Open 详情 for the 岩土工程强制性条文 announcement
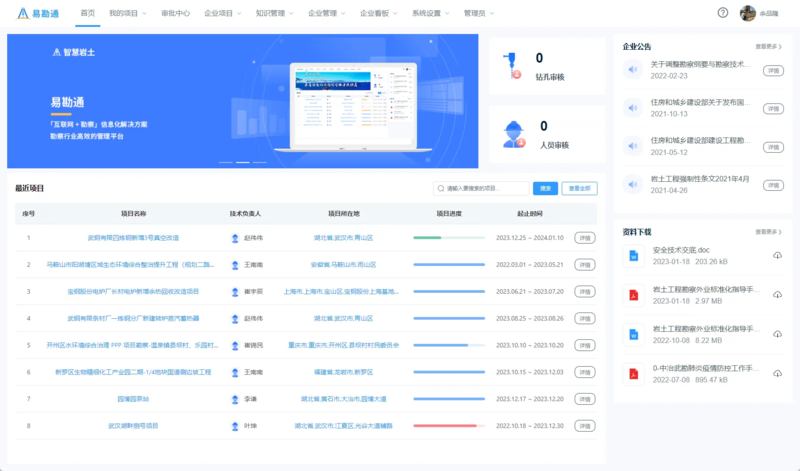Viewport: 800px width, 471px height. coord(773,185)
